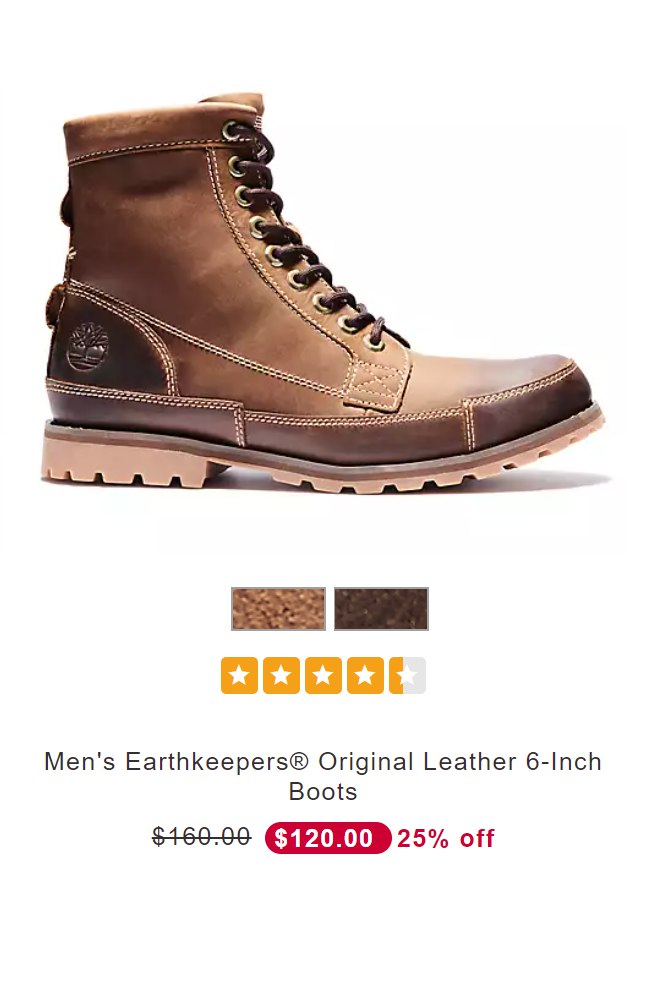Click the 25% off discount label
Image resolution: width=648 pixels, height=988 pixels.
click(446, 838)
